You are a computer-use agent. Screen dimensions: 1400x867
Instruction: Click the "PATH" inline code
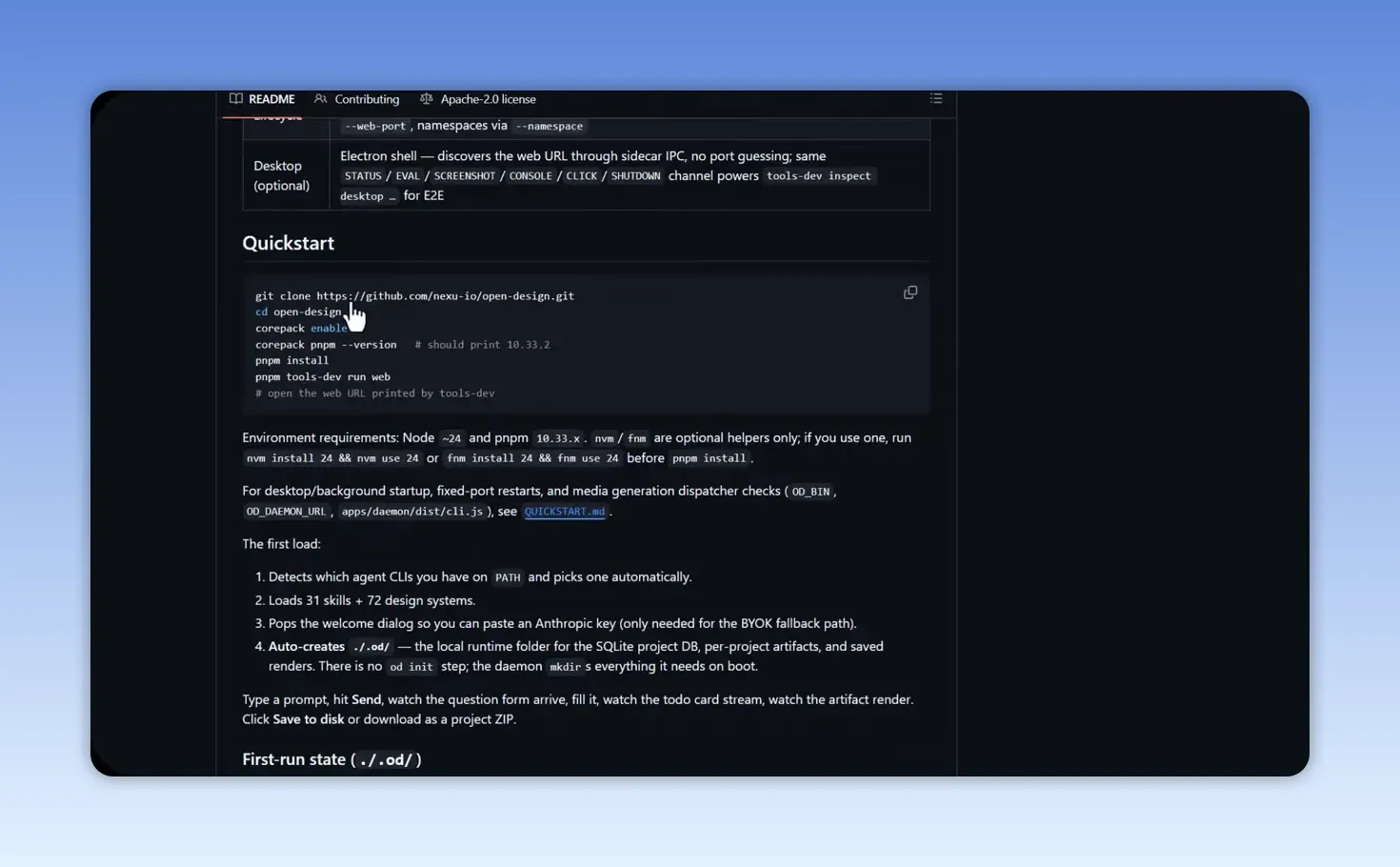click(x=508, y=577)
